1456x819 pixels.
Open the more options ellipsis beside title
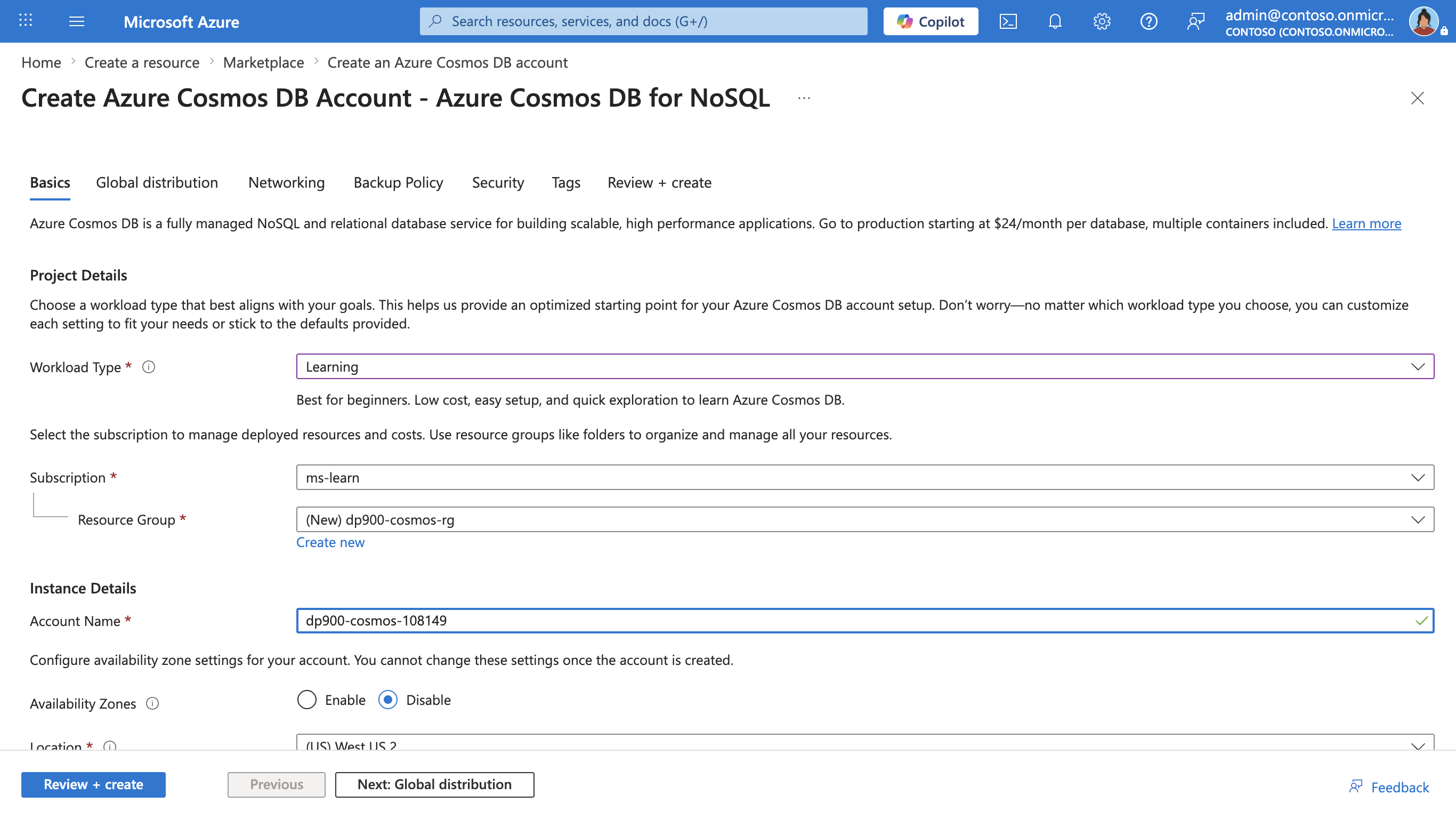804,99
